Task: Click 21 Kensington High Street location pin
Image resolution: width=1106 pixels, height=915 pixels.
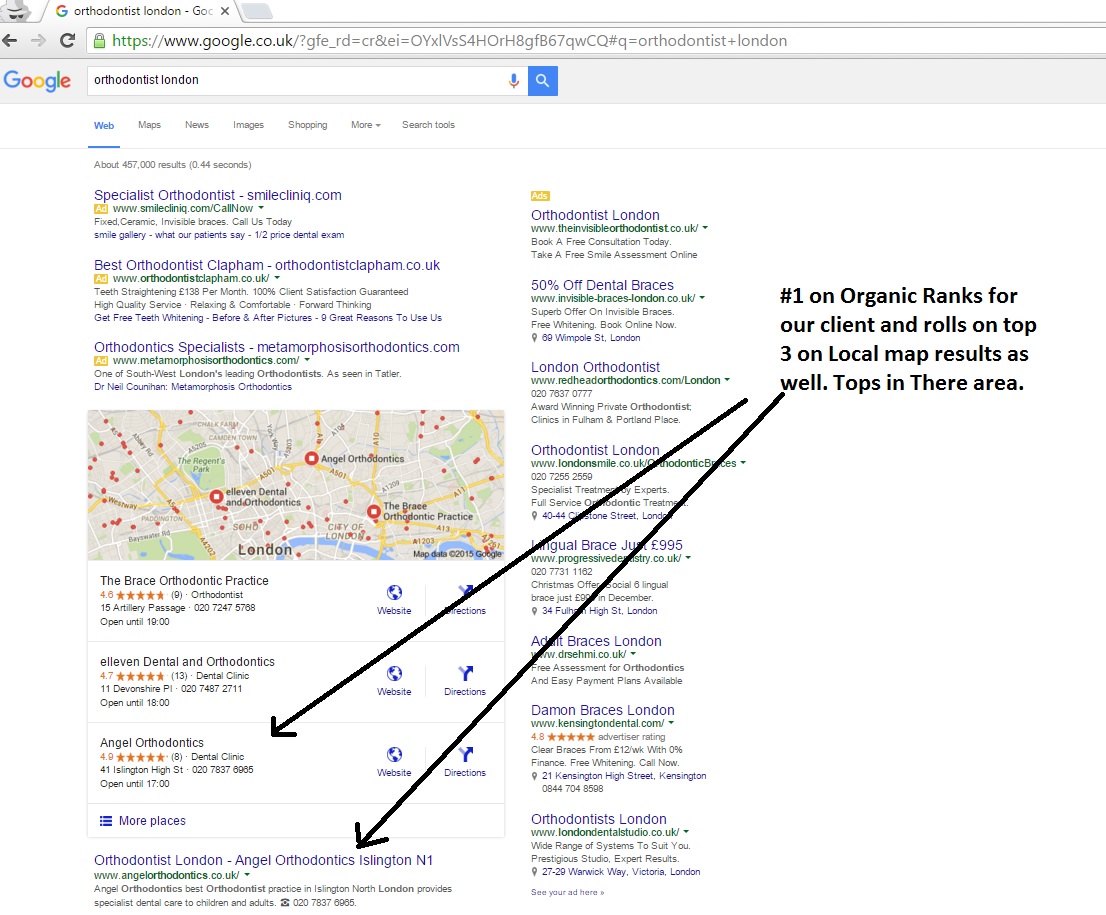Action: [534, 776]
